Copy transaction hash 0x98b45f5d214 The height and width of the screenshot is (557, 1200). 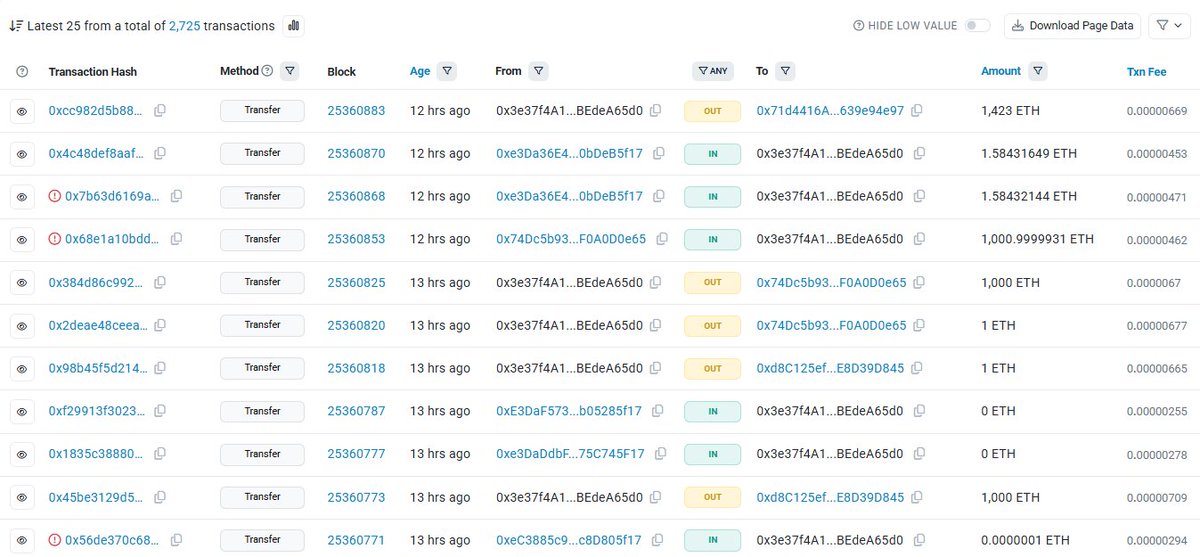point(160,368)
